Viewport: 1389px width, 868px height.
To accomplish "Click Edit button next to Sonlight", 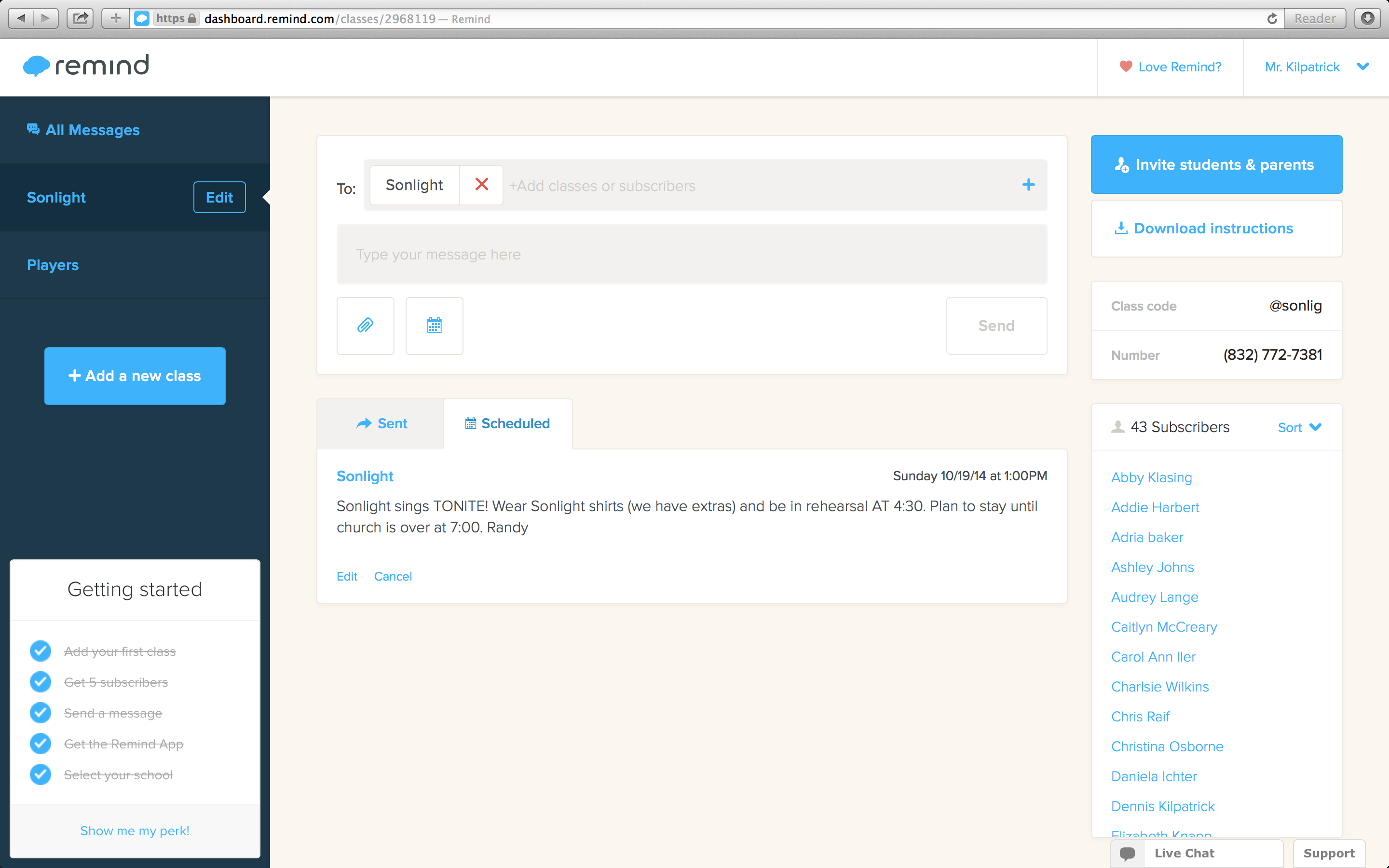I will pyautogui.click(x=219, y=198).
